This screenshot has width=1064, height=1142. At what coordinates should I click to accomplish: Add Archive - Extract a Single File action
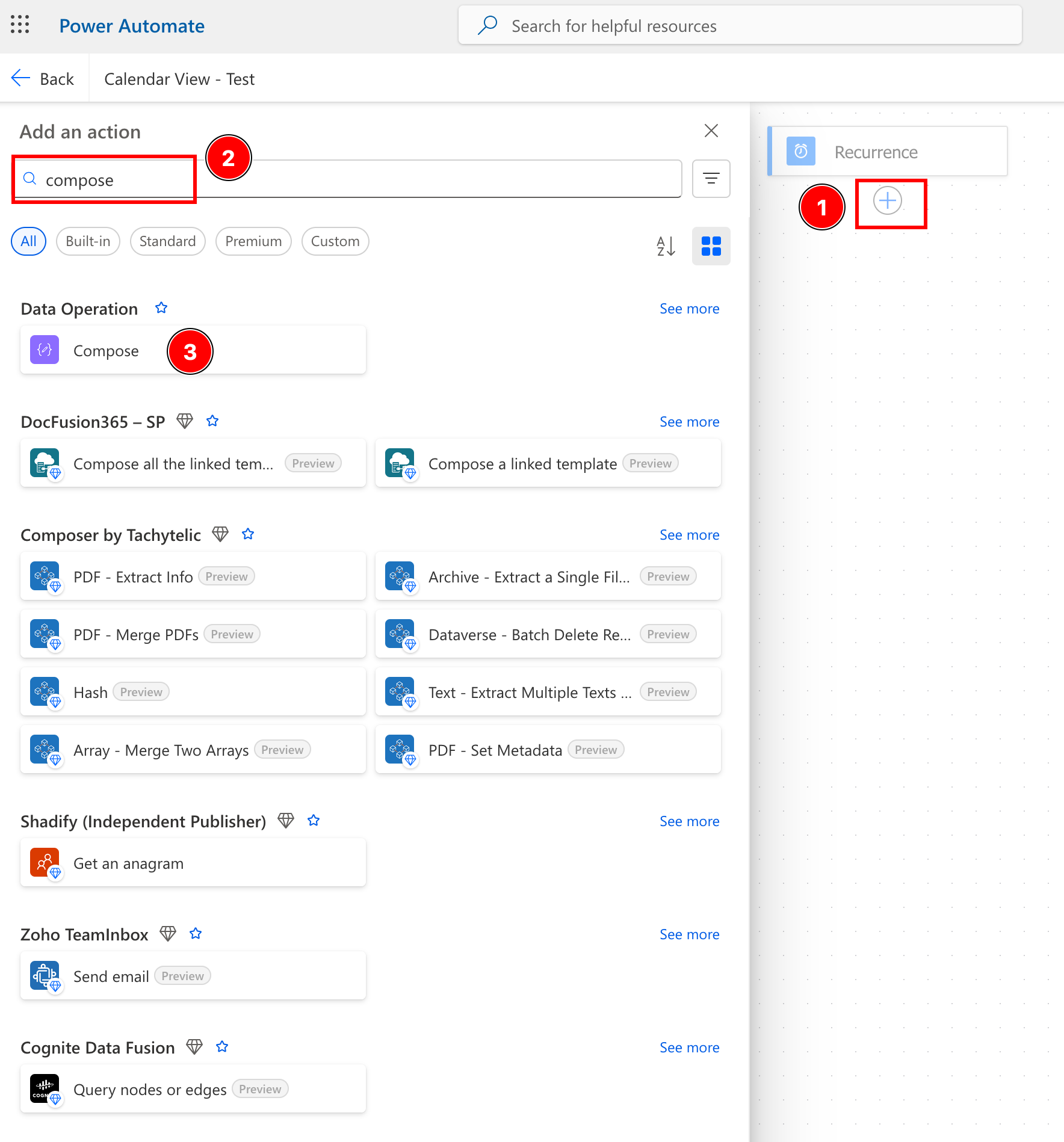[x=548, y=576]
